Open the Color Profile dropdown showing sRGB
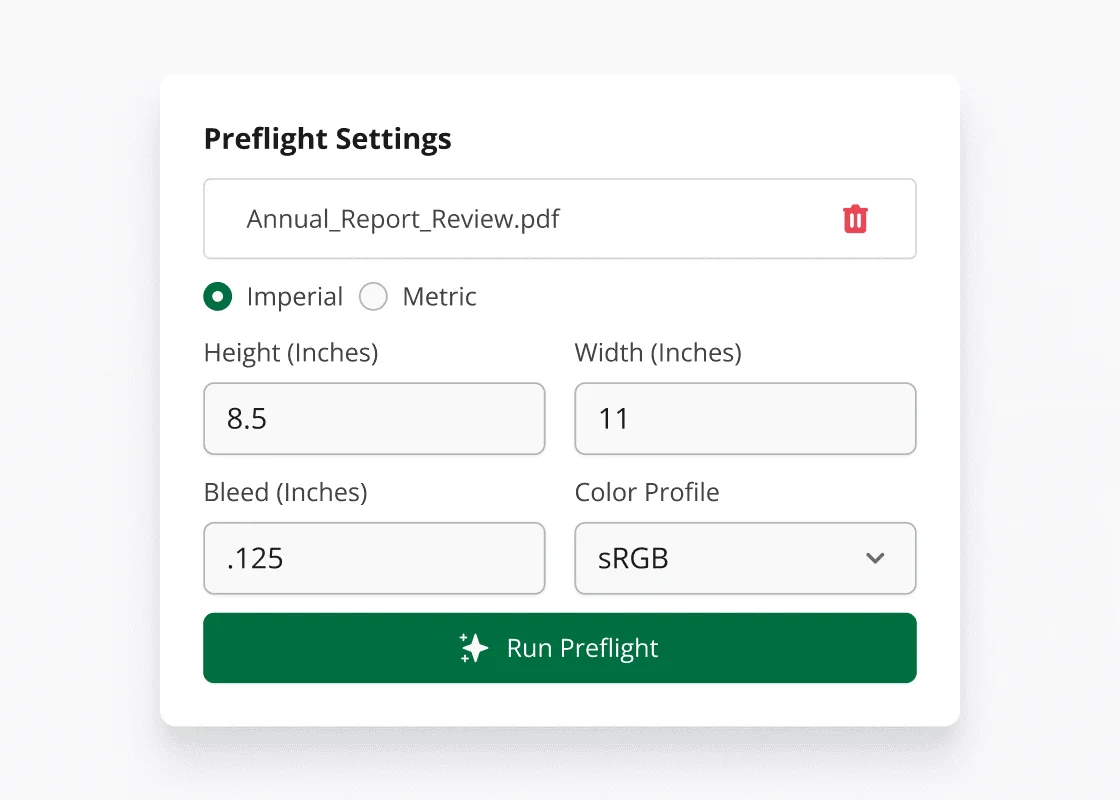This screenshot has height=800, width=1120. click(745, 558)
